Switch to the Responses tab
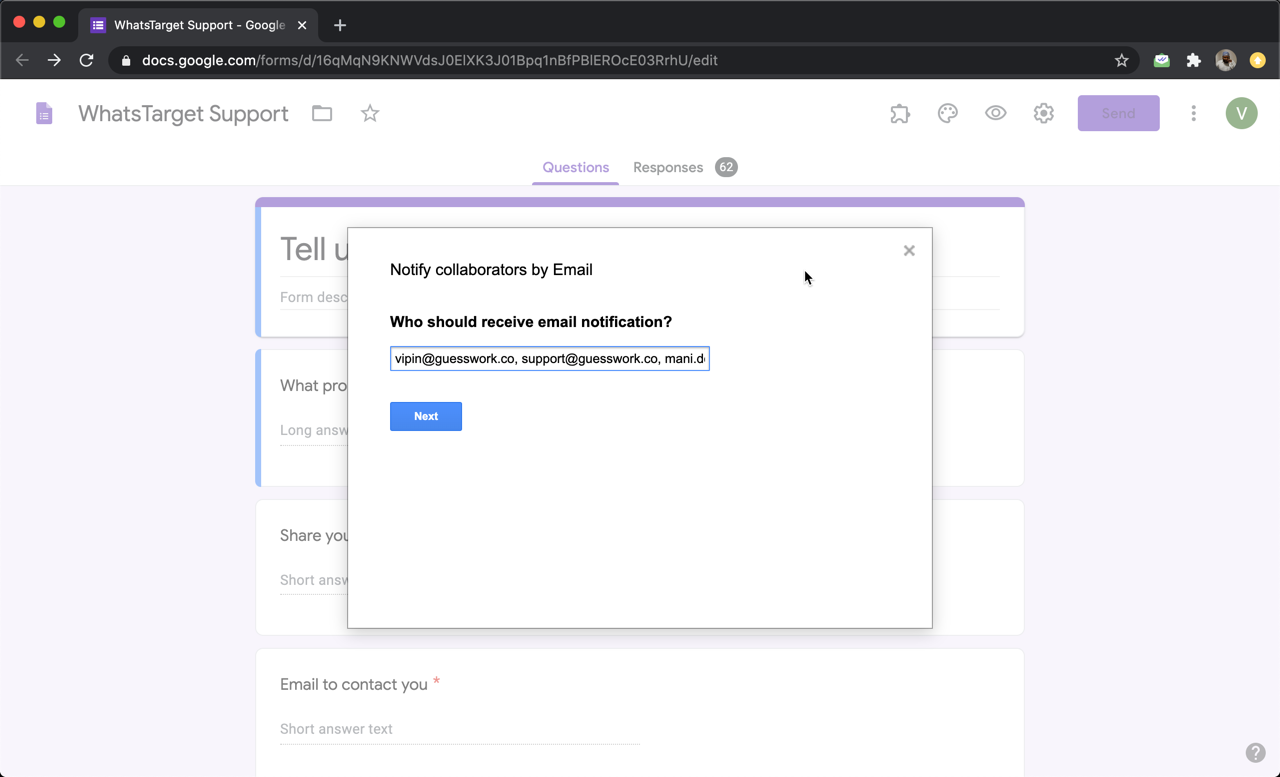This screenshot has width=1280, height=777. pos(668,167)
